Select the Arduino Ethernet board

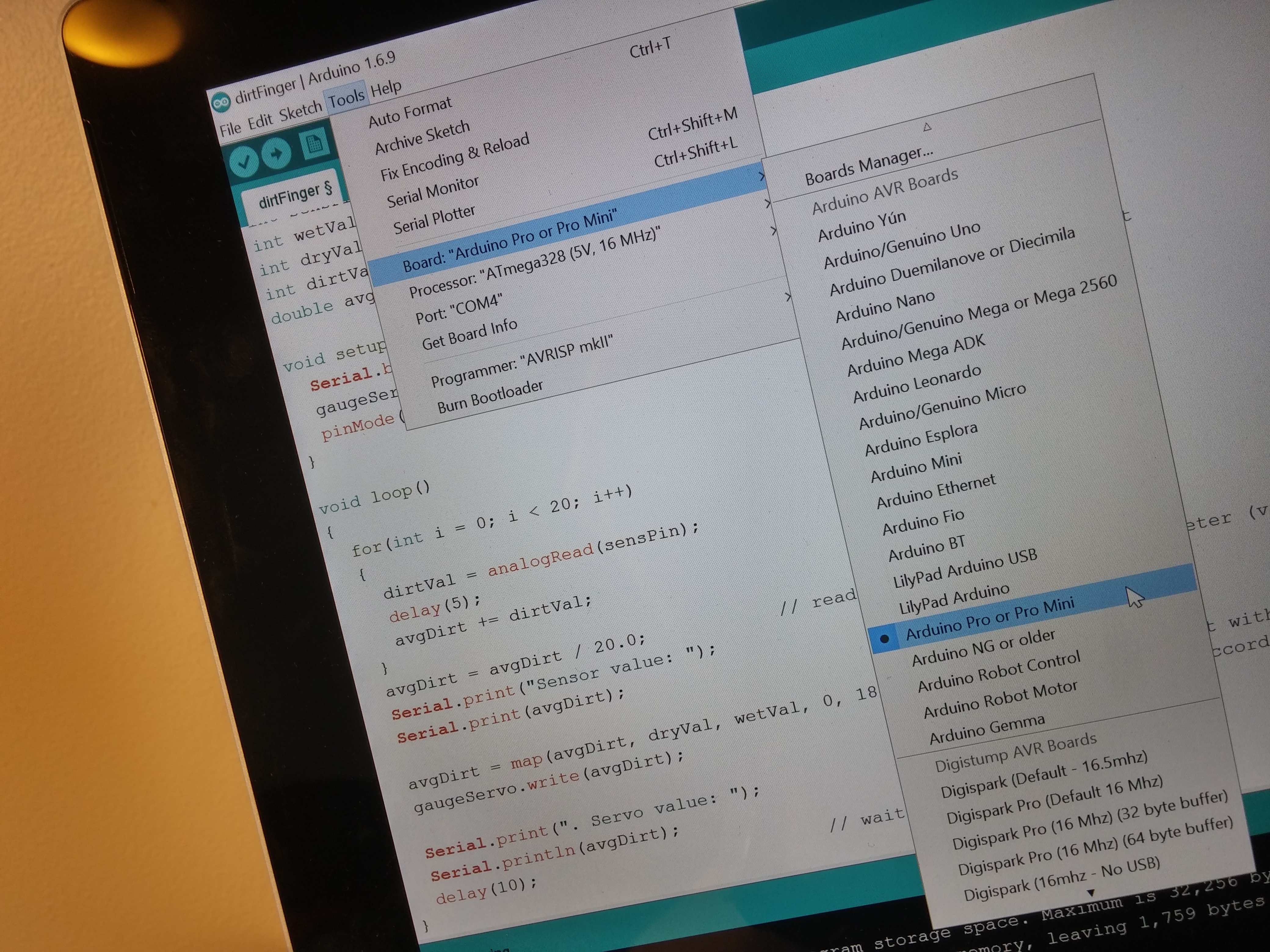(x=936, y=491)
